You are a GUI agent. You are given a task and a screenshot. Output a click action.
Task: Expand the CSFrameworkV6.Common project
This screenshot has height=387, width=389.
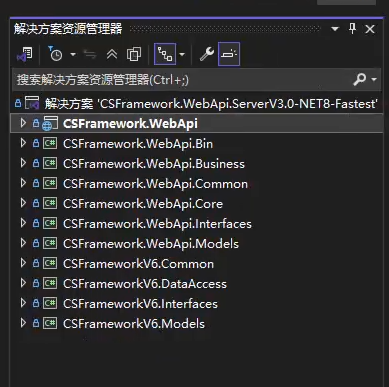23,263
